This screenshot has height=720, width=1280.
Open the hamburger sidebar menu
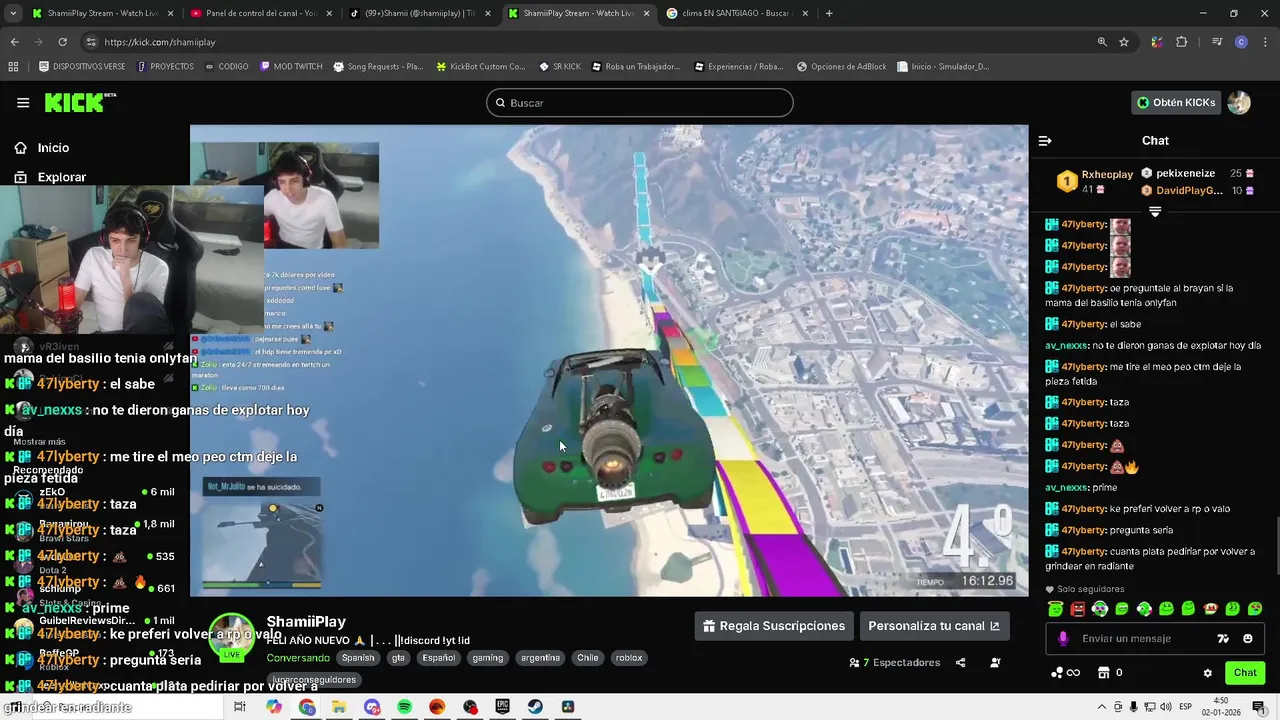[23, 102]
